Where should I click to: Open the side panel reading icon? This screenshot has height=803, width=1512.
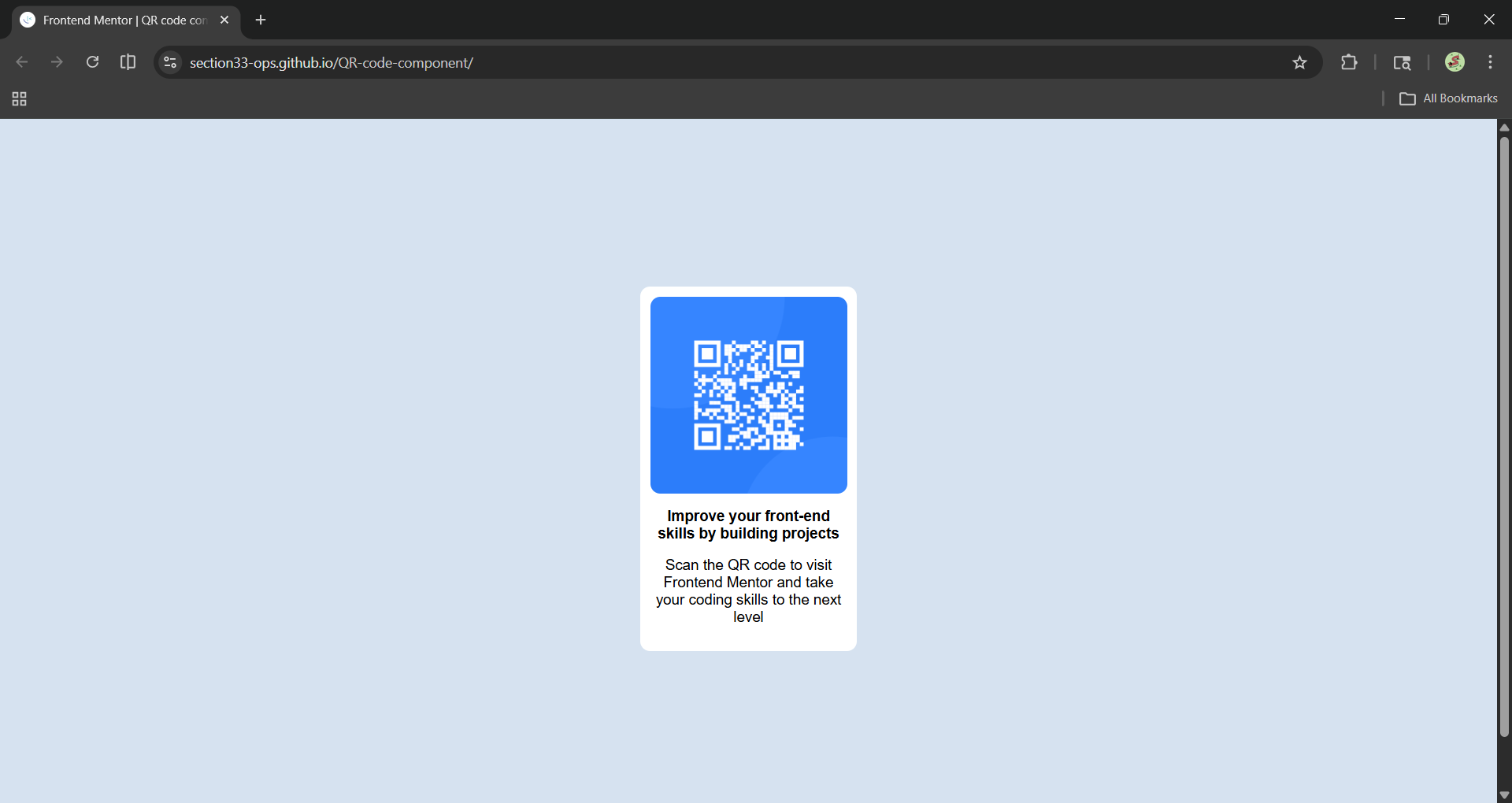[128, 62]
